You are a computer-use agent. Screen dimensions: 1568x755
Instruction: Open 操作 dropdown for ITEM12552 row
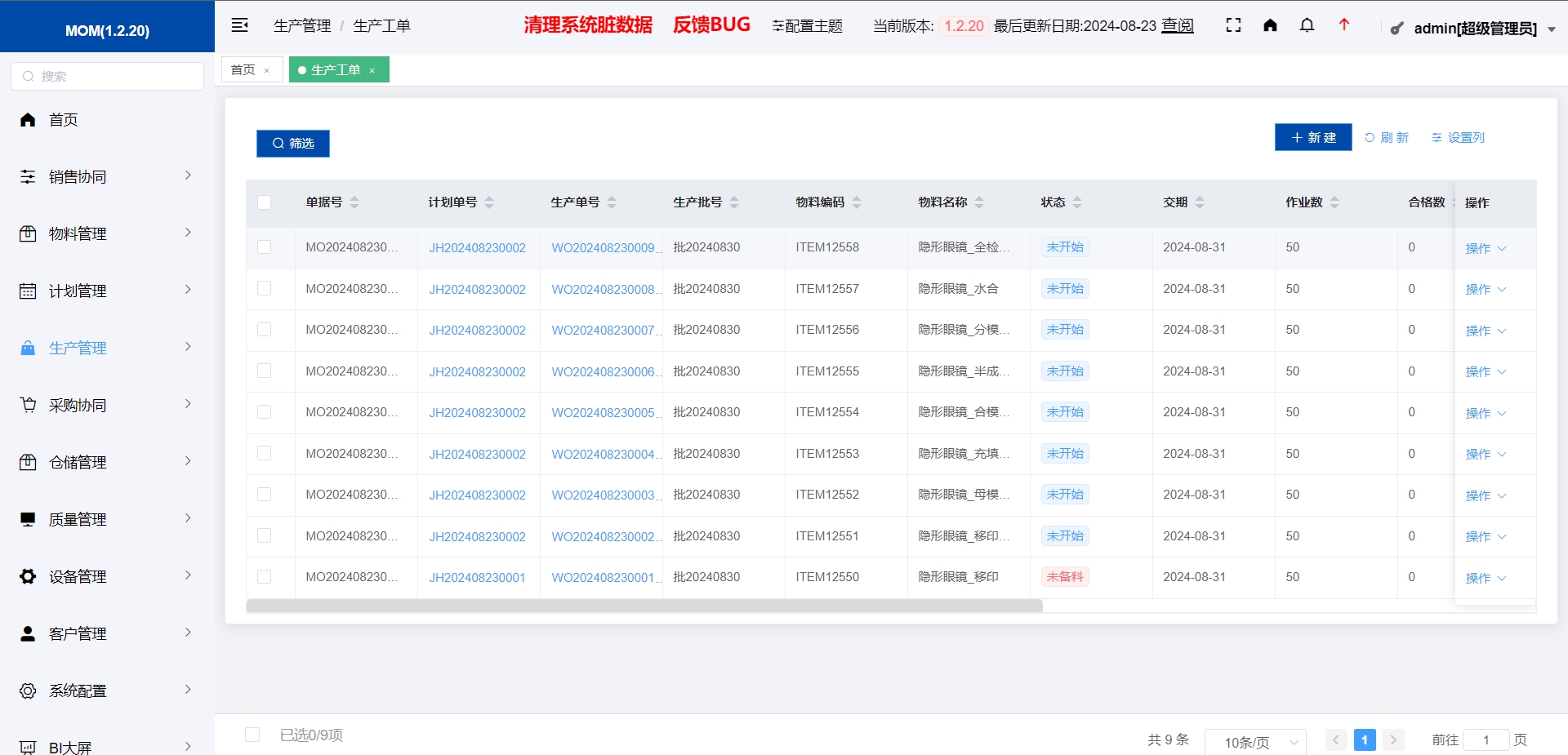(x=1486, y=495)
